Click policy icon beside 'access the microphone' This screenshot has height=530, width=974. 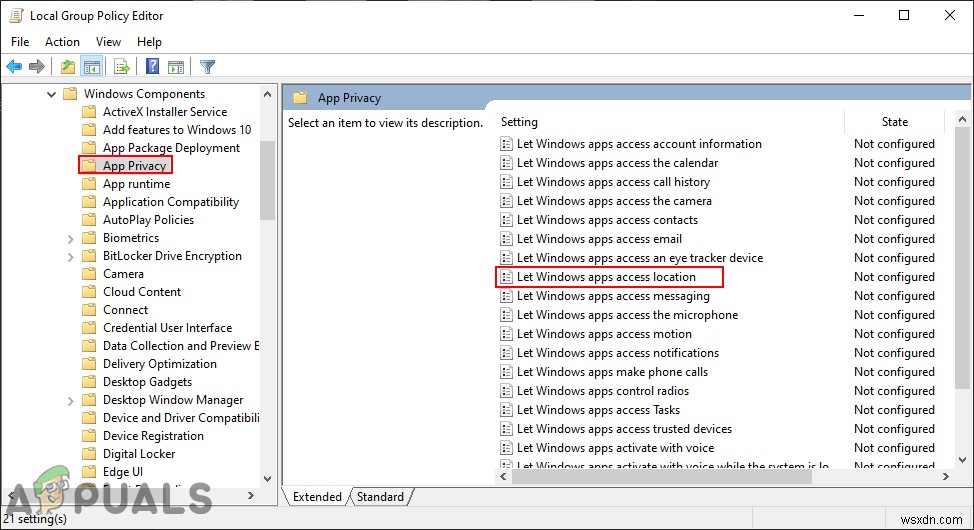click(x=506, y=315)
